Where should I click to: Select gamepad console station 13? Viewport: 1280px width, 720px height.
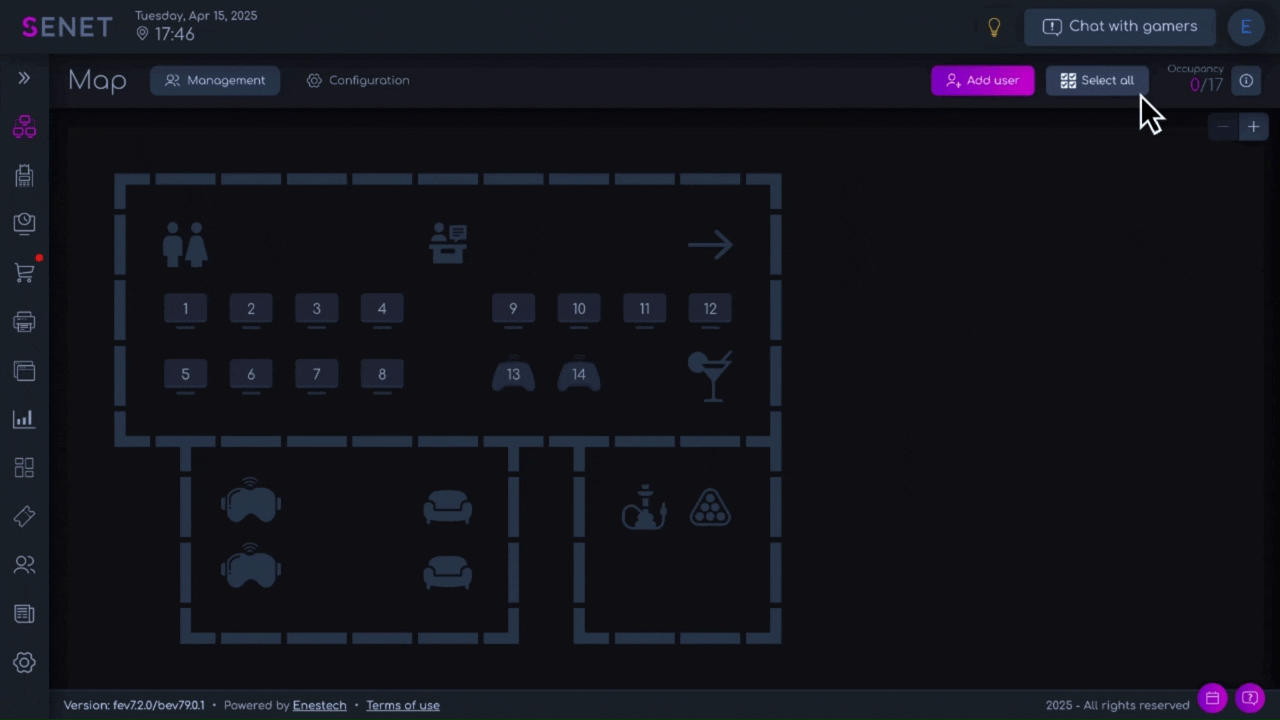coord(513,375)
